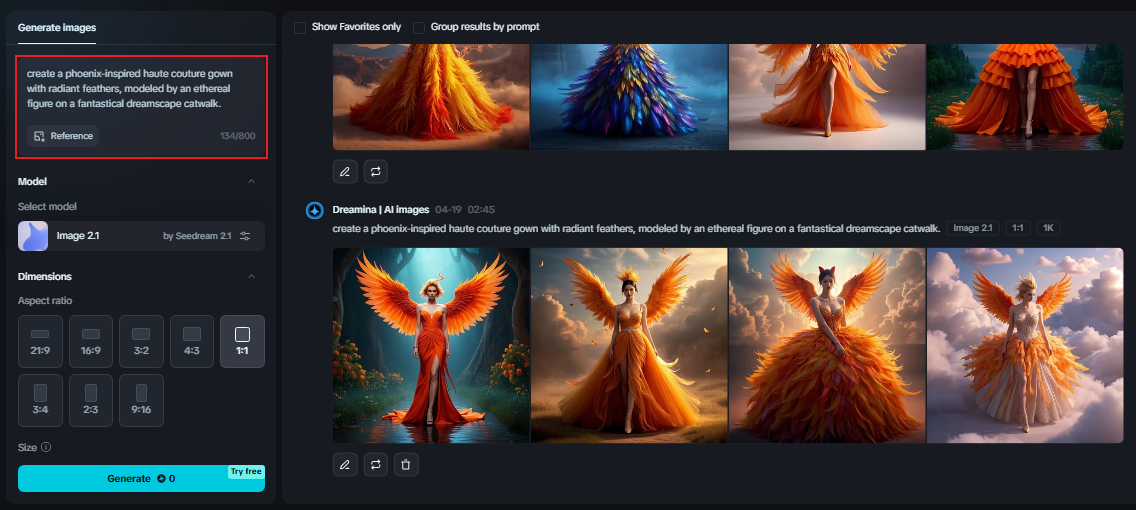
Task: Open model settings sliders icon beside Seedream 2.1
Action: click(246, 236)
